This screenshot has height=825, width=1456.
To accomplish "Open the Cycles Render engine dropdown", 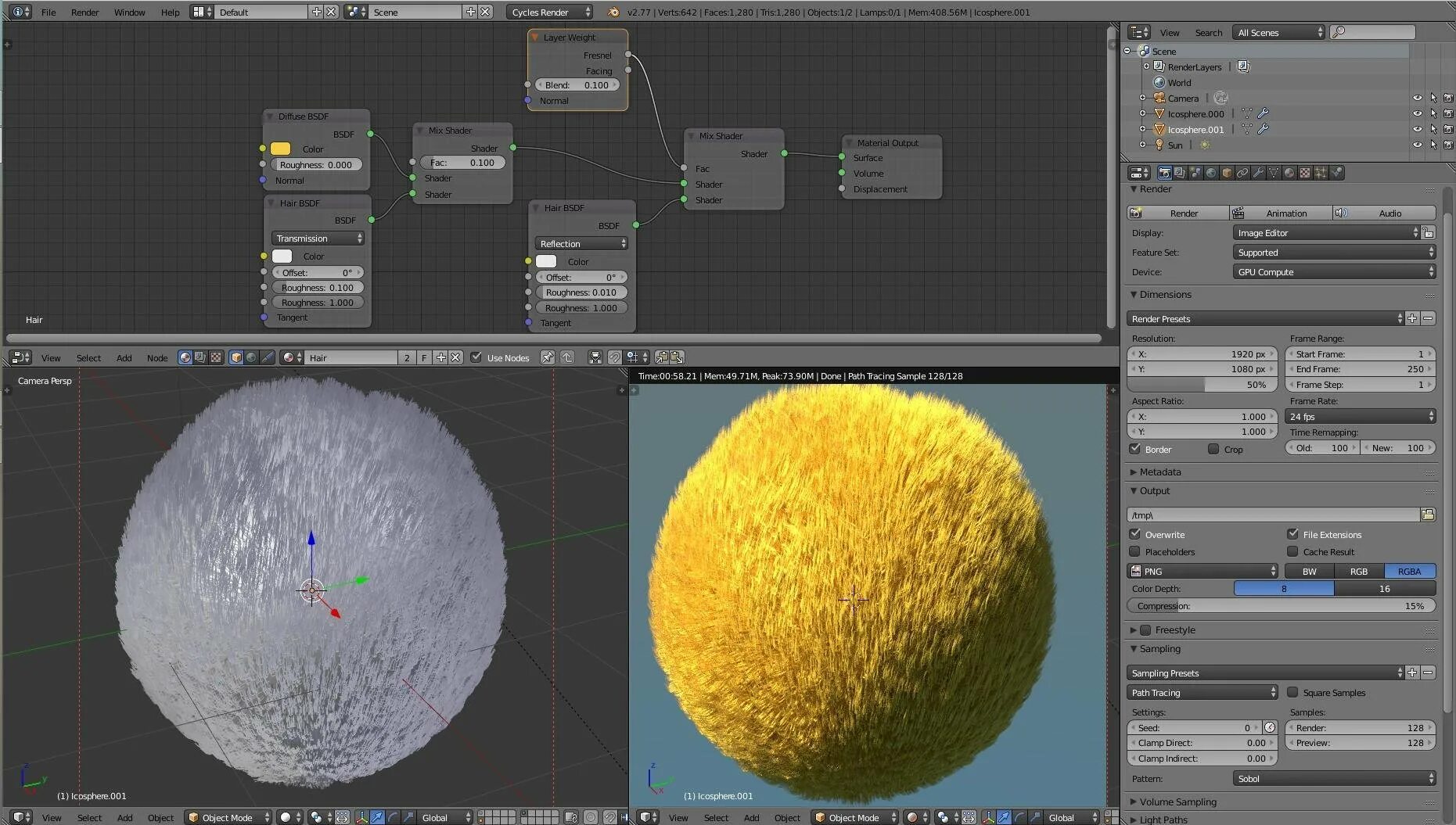I will point(550,12).
